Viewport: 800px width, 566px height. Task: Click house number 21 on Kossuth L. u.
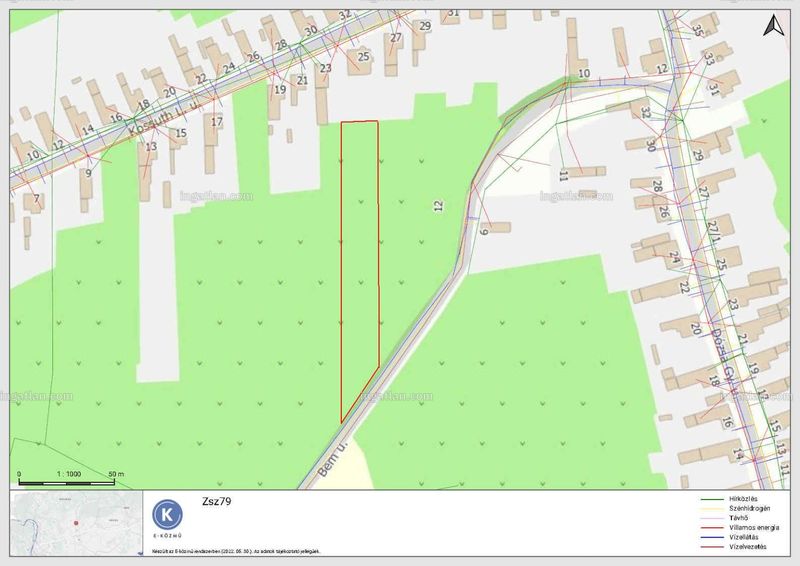303,80
